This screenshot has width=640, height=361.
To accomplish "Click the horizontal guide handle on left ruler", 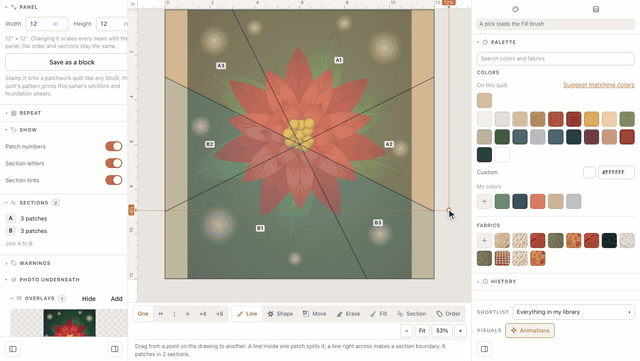I will click(x=131, y=210).
